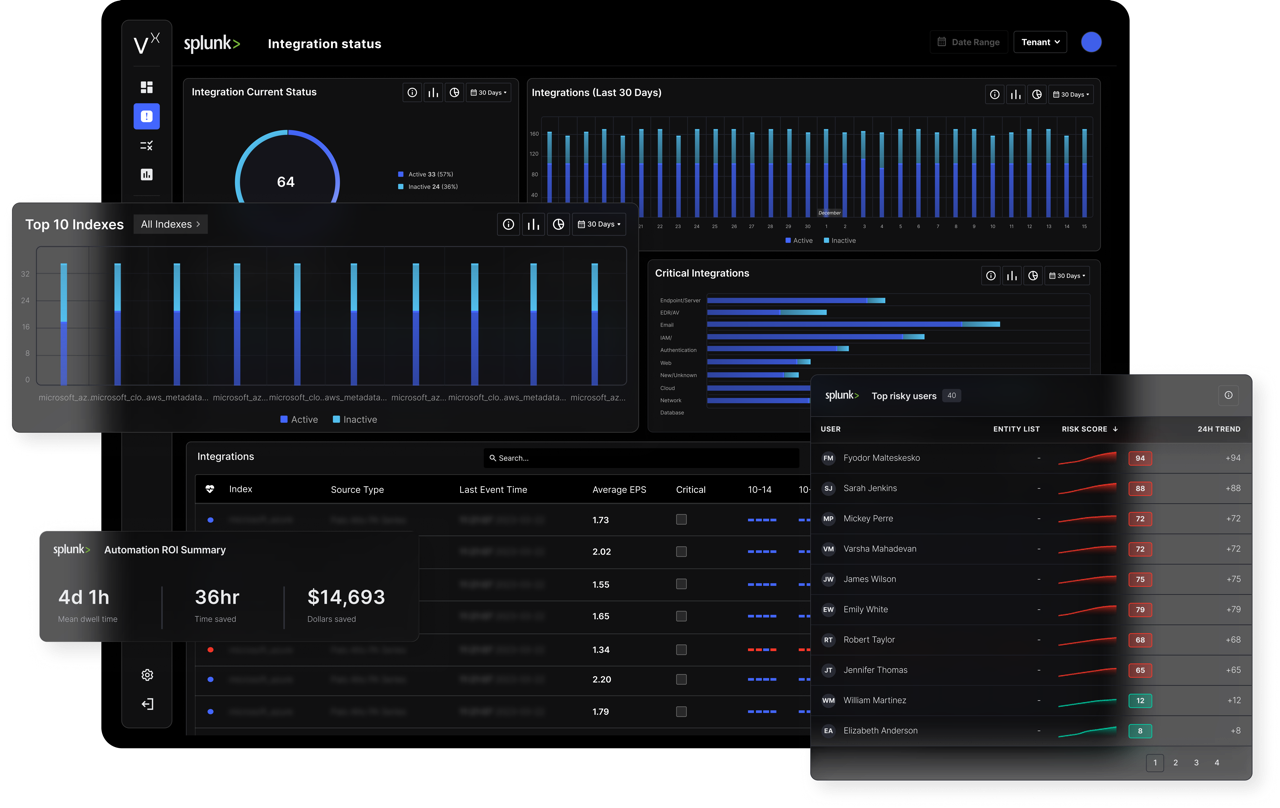Click the donut chart showing 64

click(287, 167)
